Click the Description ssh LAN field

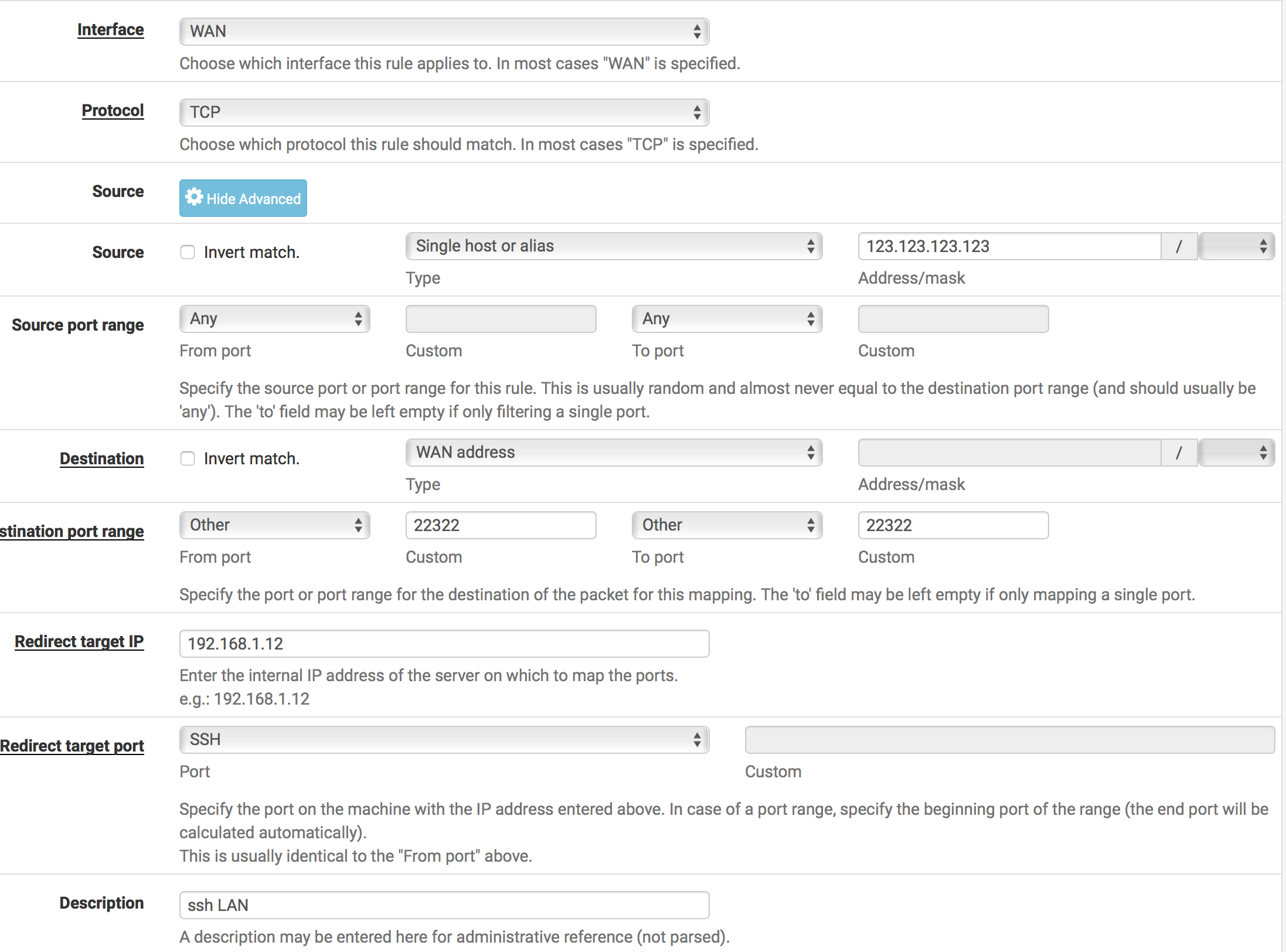point(444,905)
